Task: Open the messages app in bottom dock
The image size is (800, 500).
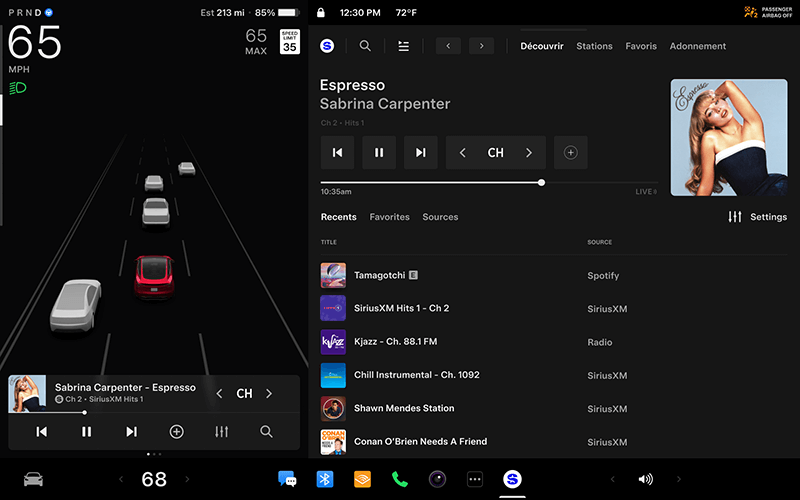Action: click(288, 479)
